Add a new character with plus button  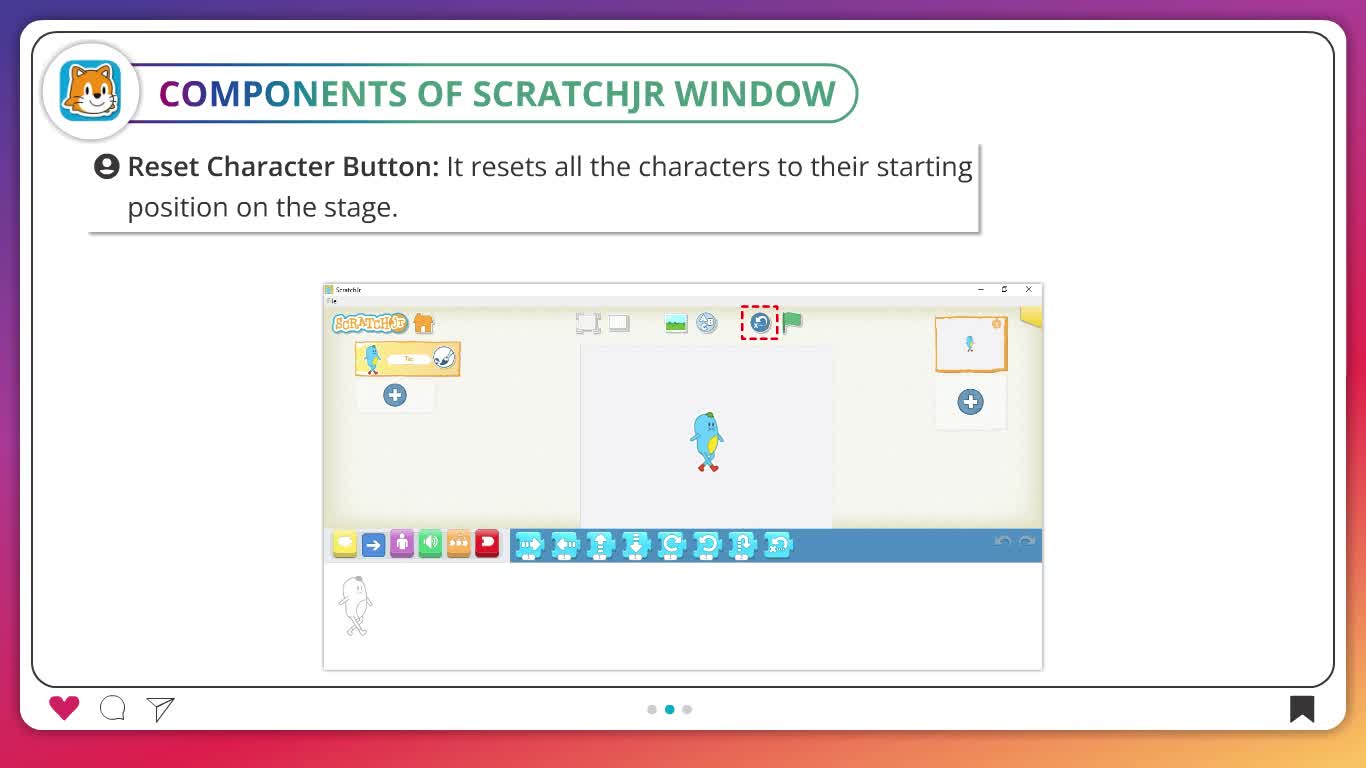(x=395, y=395)
